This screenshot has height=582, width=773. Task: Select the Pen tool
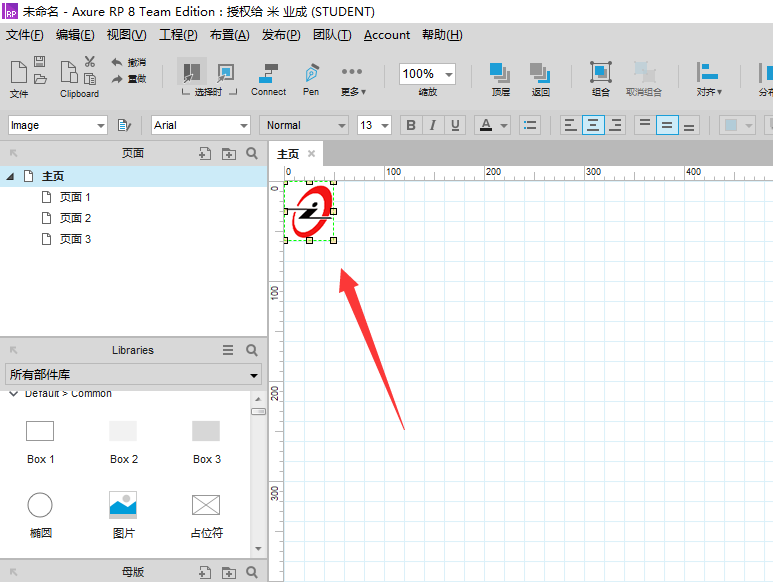pos(311,79)
